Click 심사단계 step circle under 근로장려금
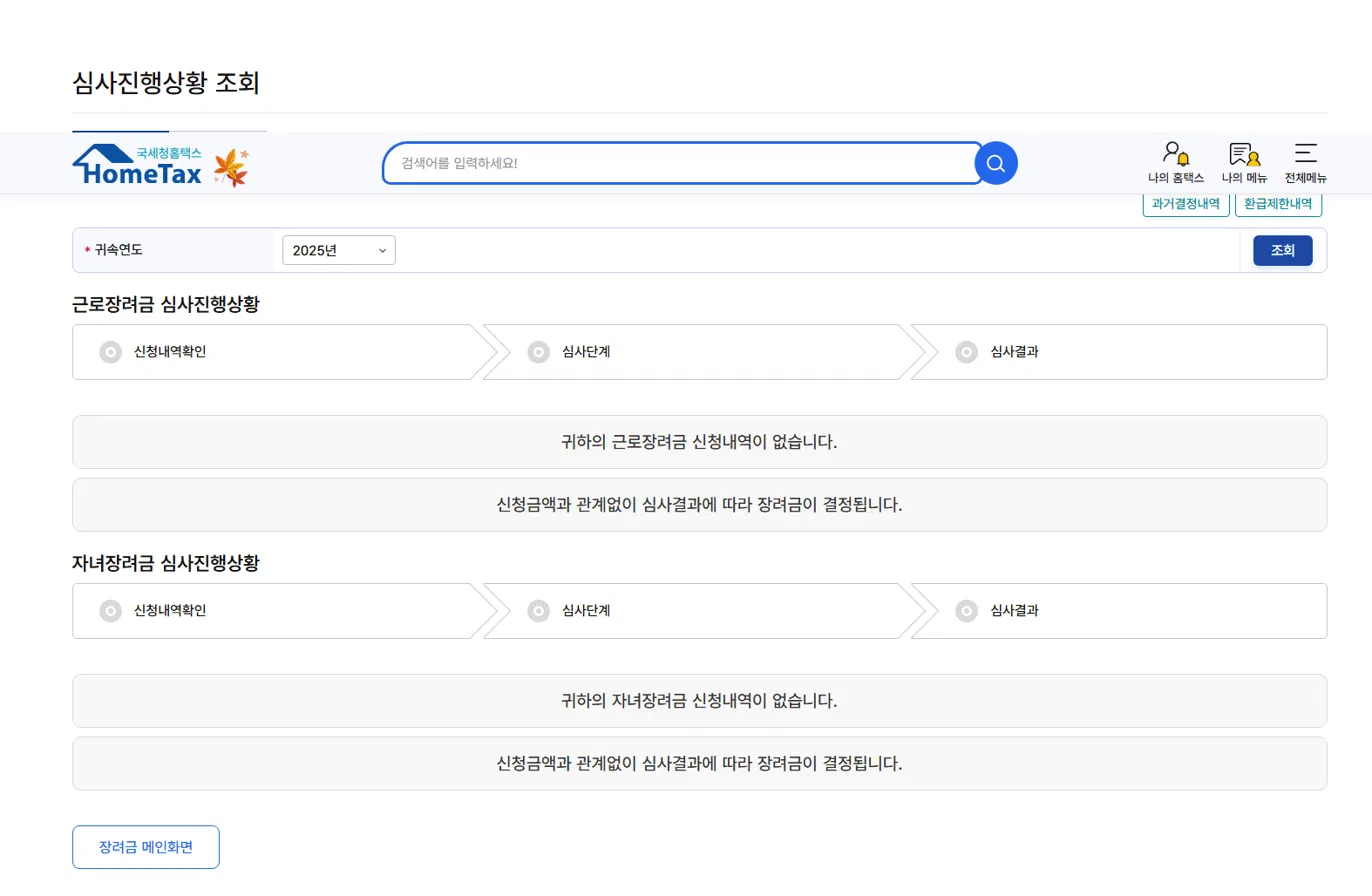This screenshot has width=1372, height=896. (x=538, y=352)
